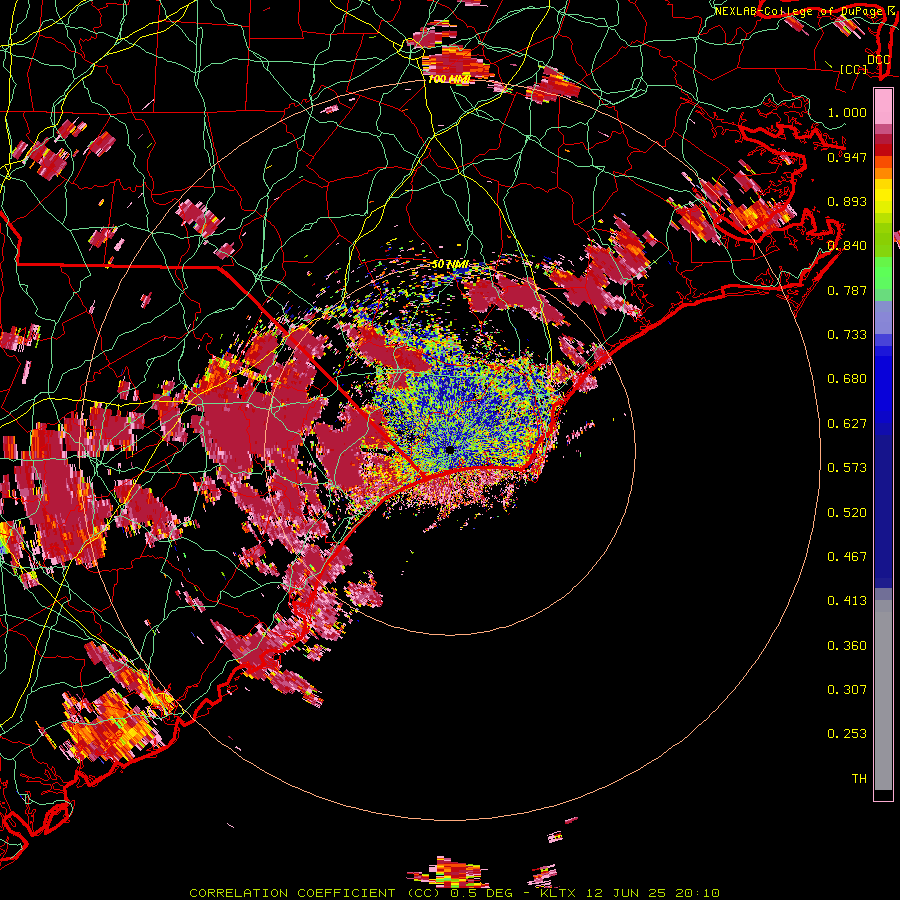Viewport: 900px width, 900px height.
Task: Select the 0.840 scale label
Action: click(847, 246)
